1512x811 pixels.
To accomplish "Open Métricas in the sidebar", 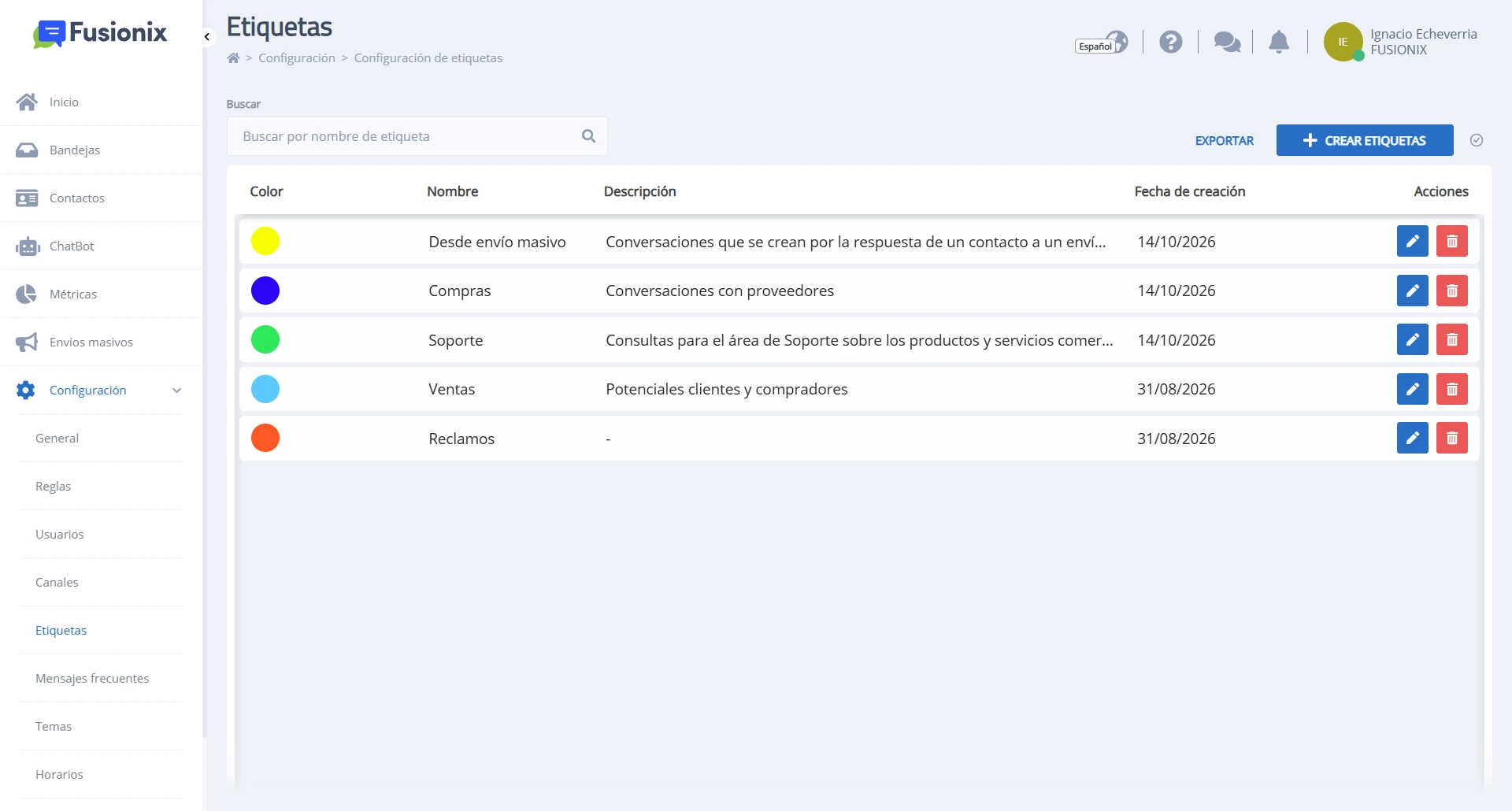I will tap(101, 294).
